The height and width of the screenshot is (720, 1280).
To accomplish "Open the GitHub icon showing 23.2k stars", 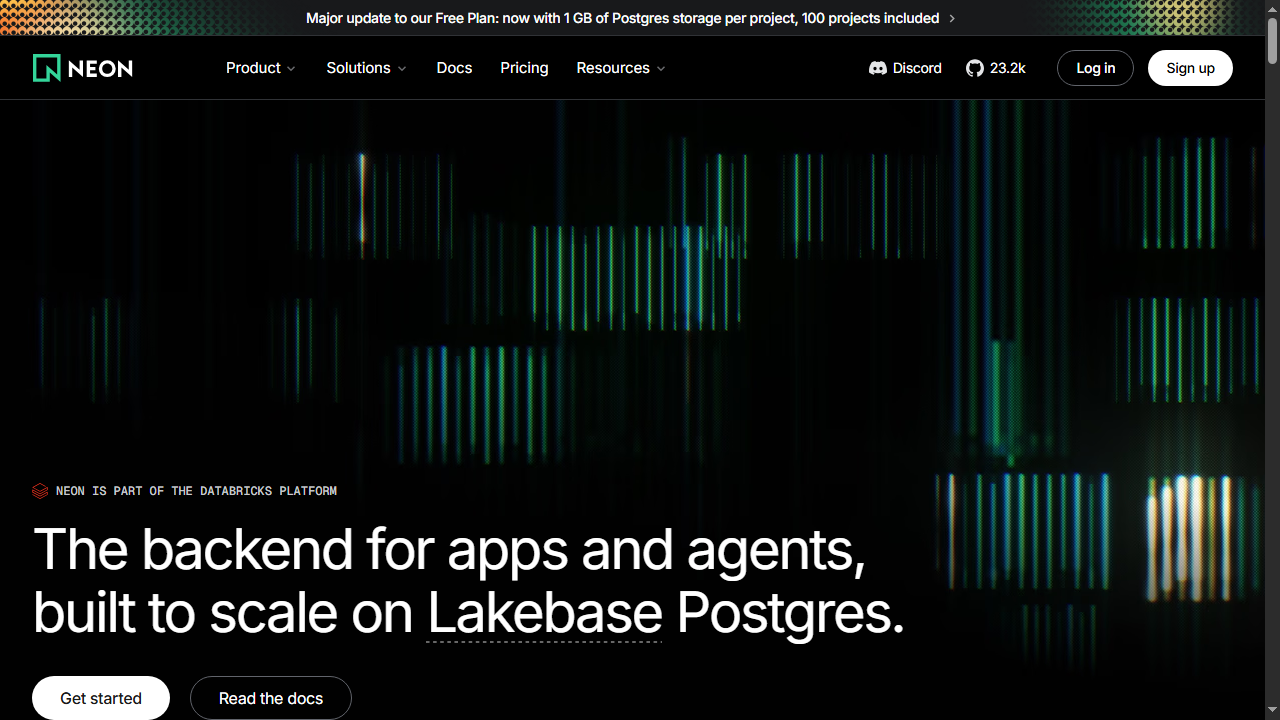I will click(x=975, y=68).
